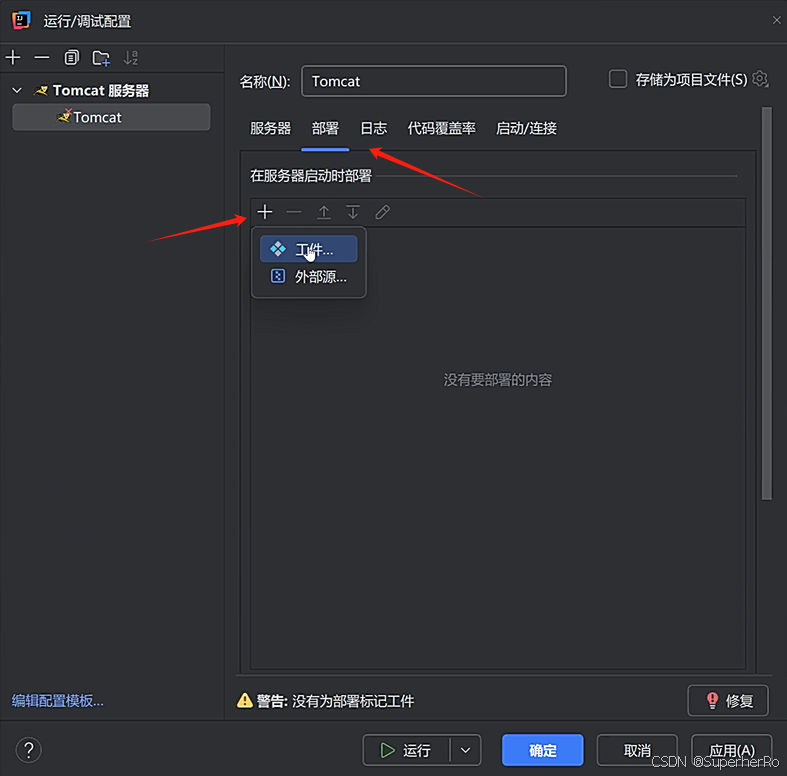Remove the selected run configuration
The image size is (787, 776).
point(42,58)
